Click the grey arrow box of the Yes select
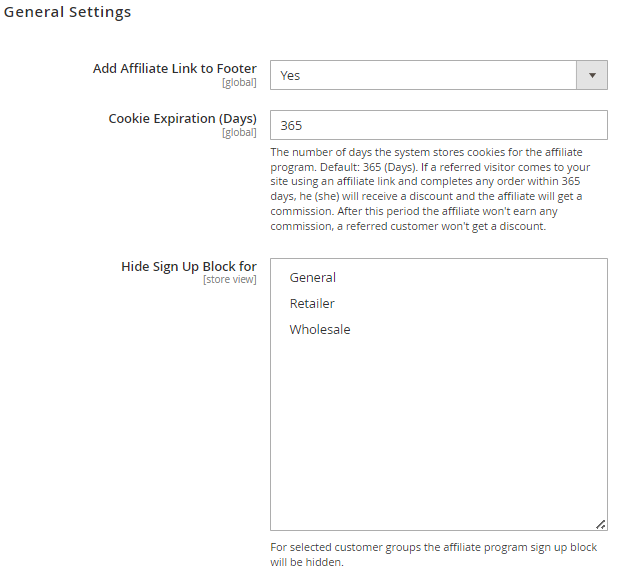The width and height of the screenshot is (619, 585). pyautogui.click(x=592, y=75)
